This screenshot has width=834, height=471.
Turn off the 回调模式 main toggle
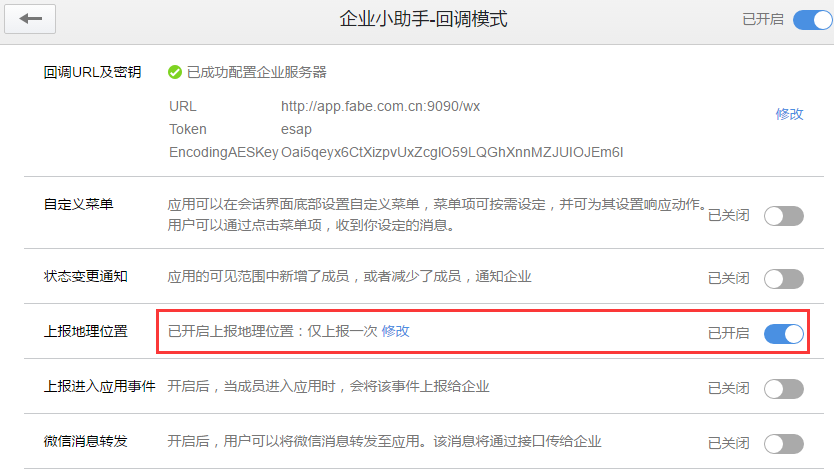[813, 20]
